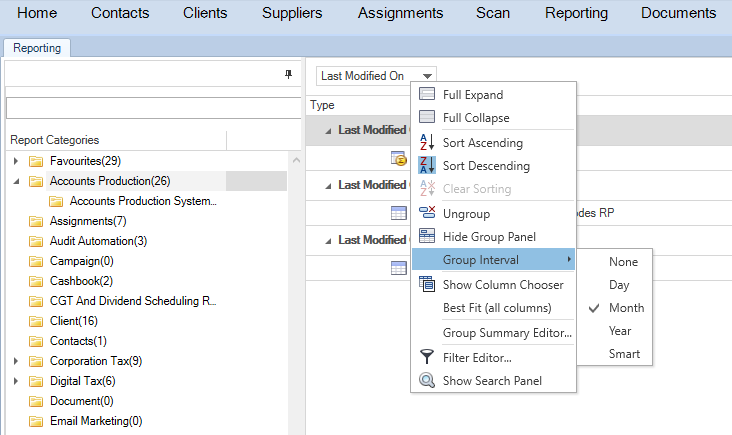Open the Home menu
The width and height of the screenshot is (732, 435).
37,13
